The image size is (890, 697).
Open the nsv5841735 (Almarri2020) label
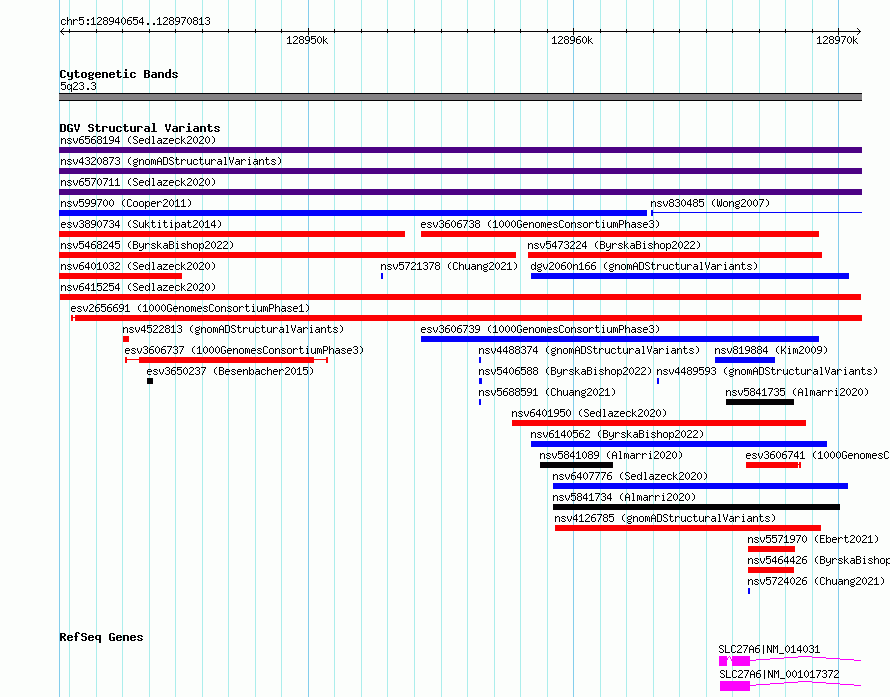click(797, 392)
